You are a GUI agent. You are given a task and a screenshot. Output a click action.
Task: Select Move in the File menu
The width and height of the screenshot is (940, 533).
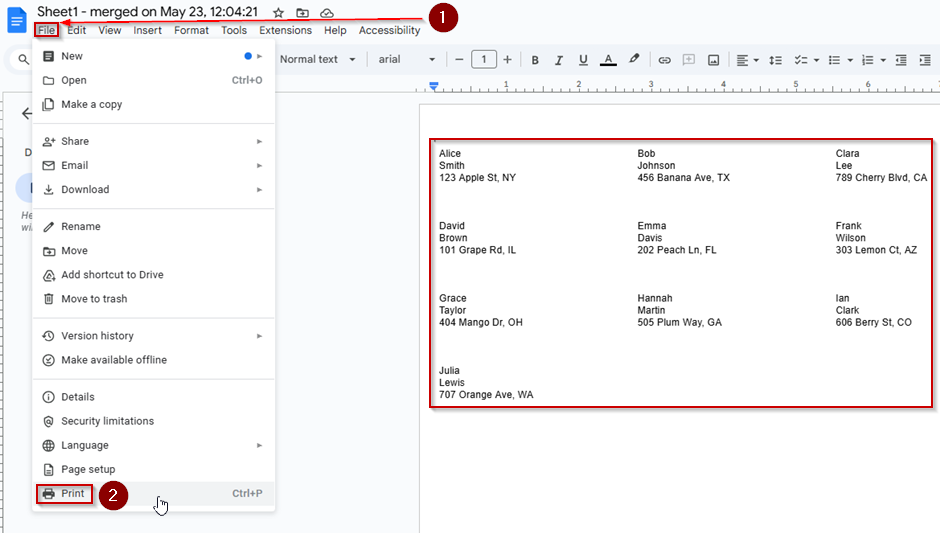click(x=153, y=250)
